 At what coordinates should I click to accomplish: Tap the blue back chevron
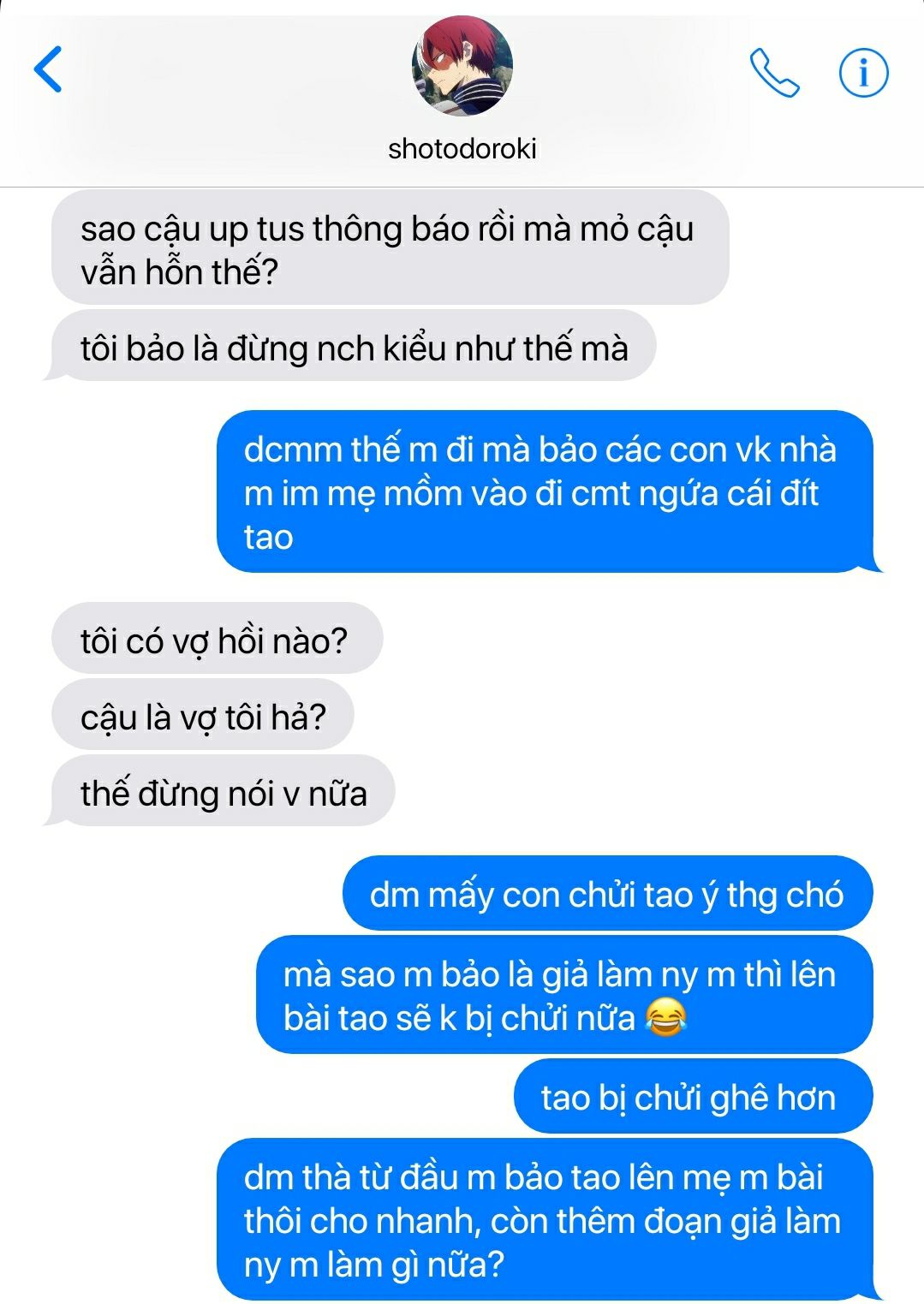[x=48, y=69]
